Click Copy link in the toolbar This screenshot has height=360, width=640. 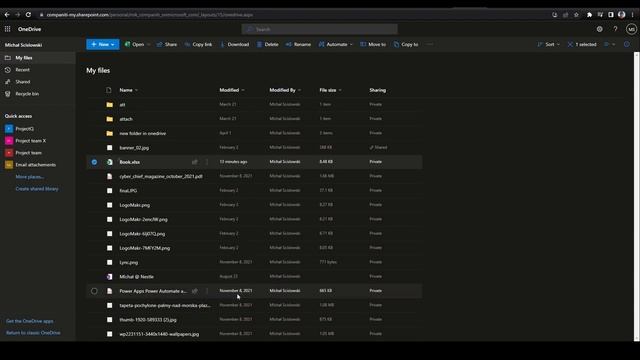(x=198, y=44)
